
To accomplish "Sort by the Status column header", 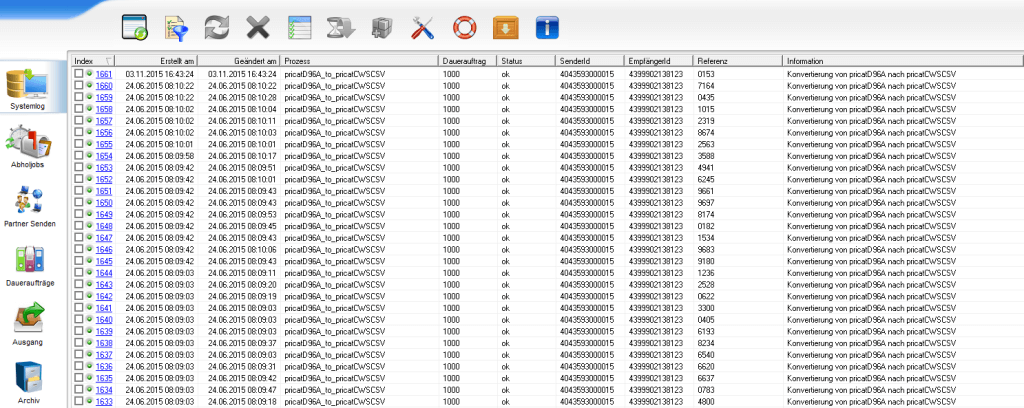I will pyautogui.click(x=512, y=61).
